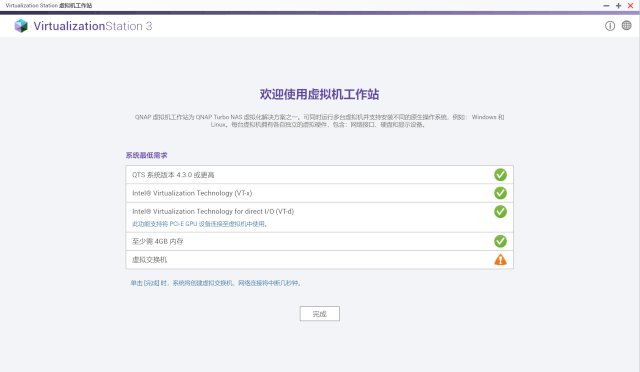Click the 系统最低需求 section heading
The width and height of the screenshot is (640, 372).
tap(147, 155)
